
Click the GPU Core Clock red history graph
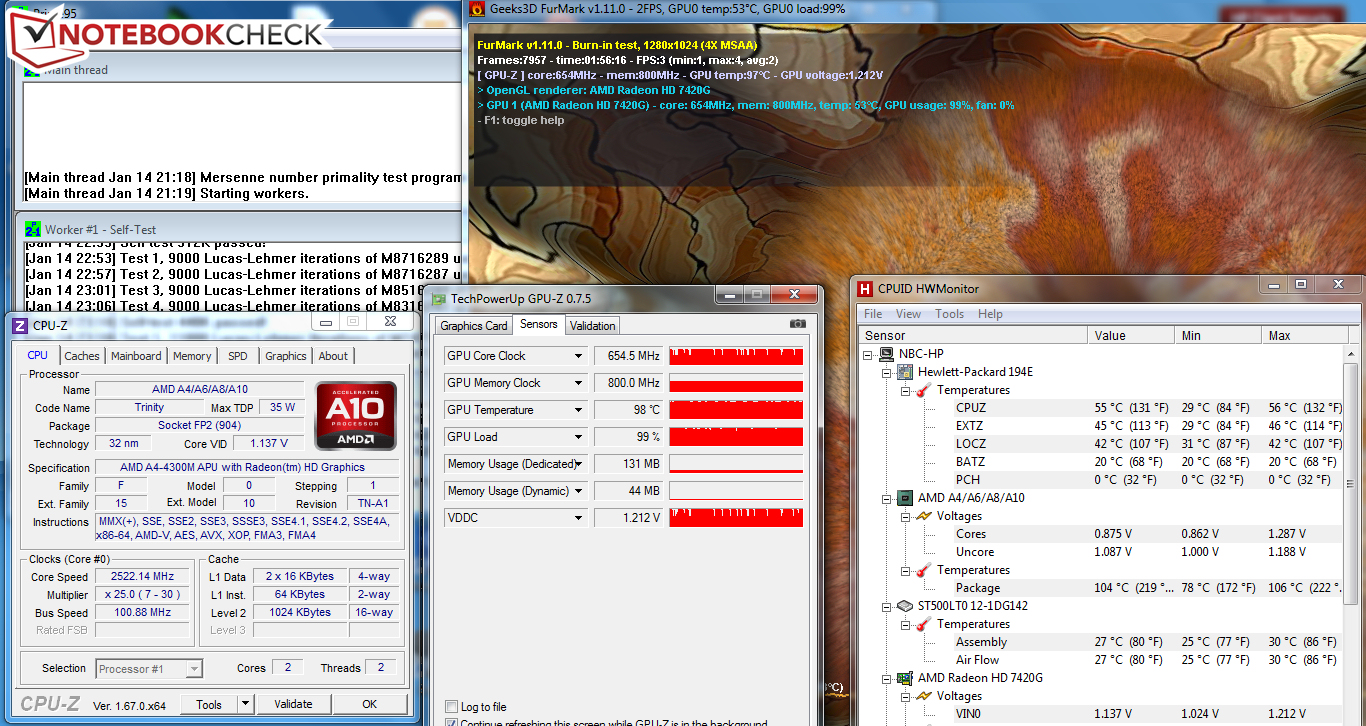point(736,356)
